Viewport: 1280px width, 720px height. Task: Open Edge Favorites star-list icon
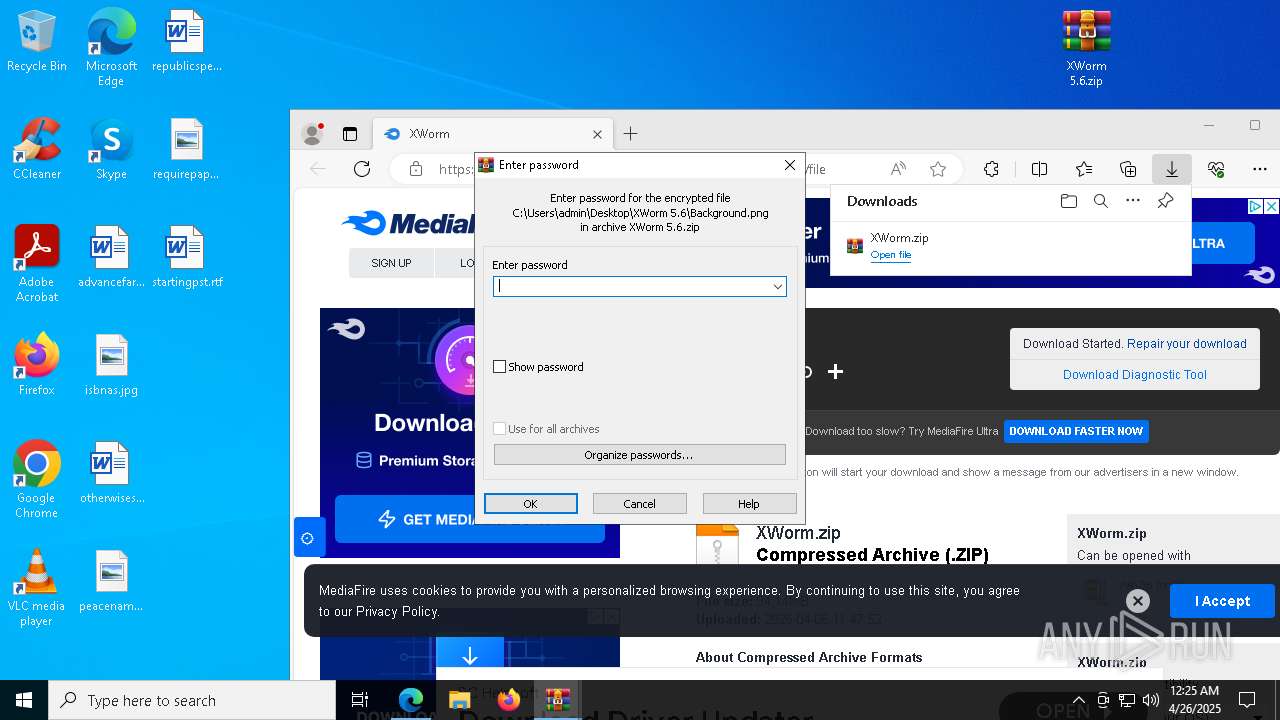[1084, 169]
